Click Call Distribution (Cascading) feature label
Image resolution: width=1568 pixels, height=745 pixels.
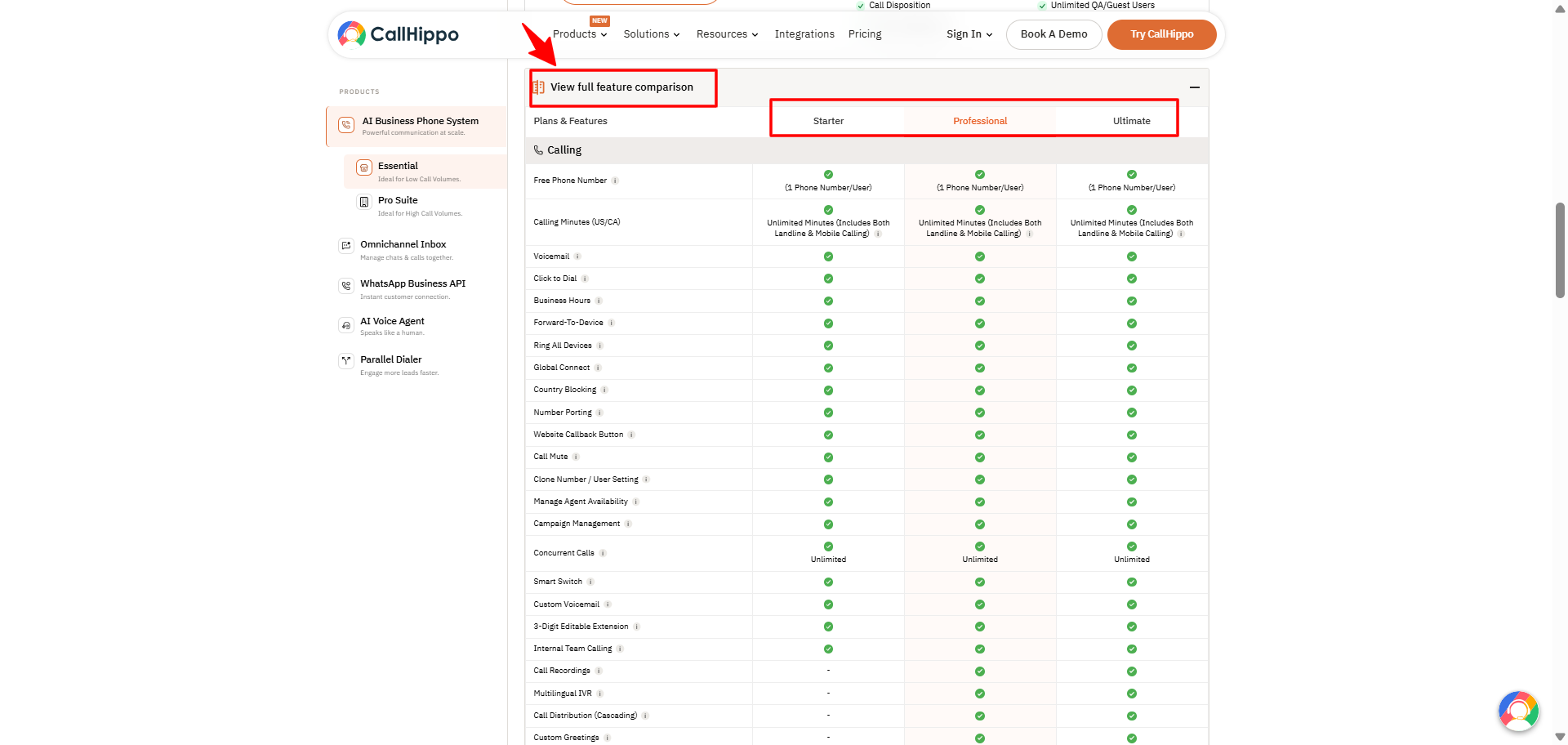[586, 716]
